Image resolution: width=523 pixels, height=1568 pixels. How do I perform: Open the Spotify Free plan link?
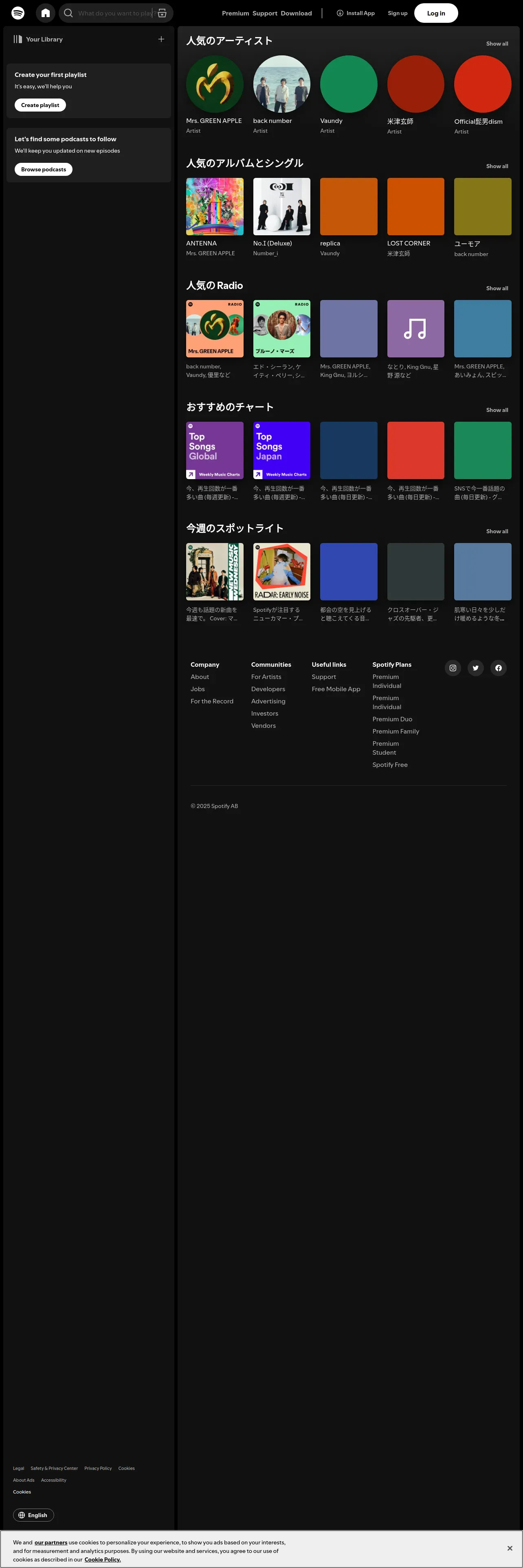coord(390,765)
